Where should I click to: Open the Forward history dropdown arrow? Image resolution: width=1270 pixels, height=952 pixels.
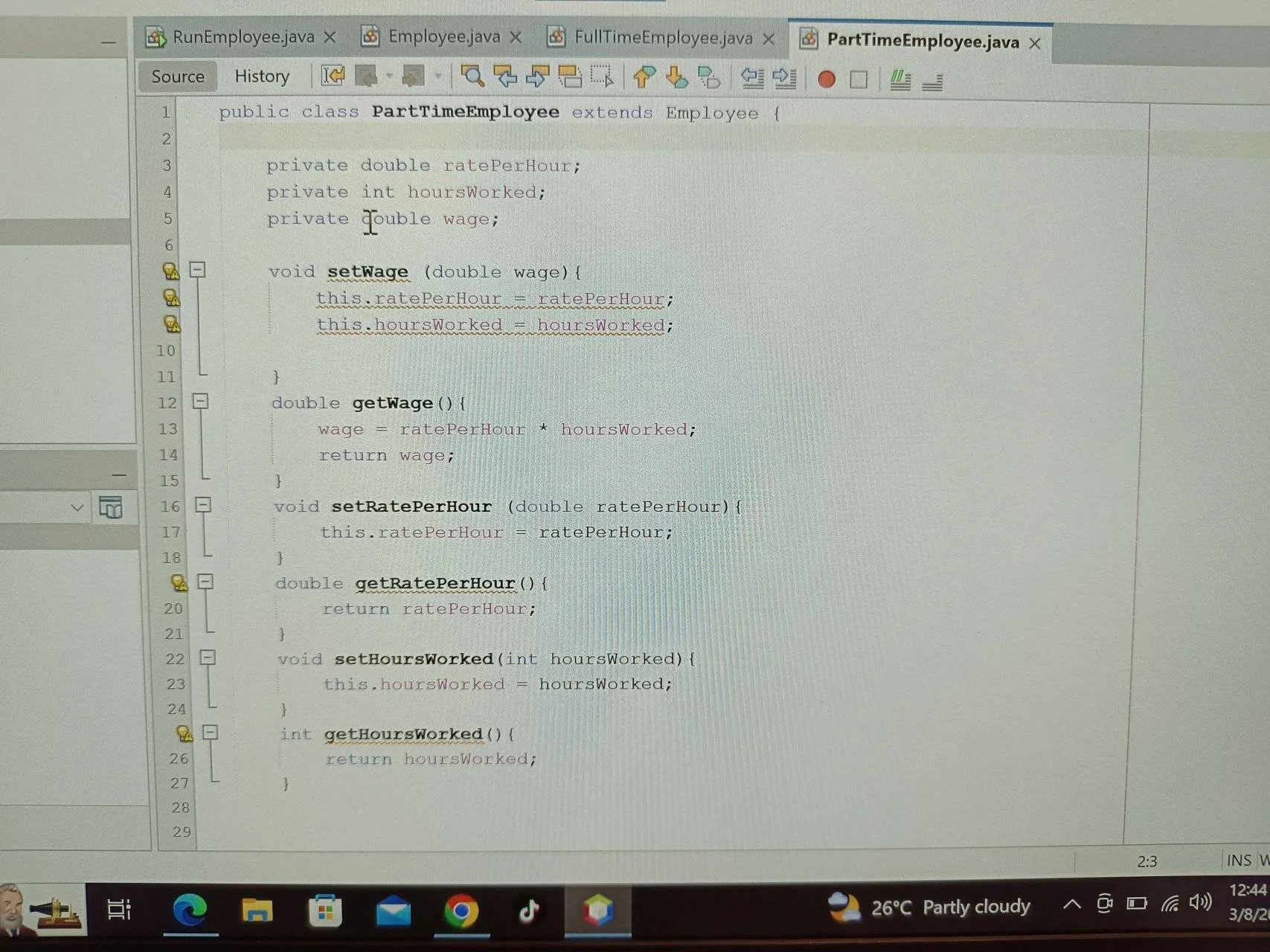437,76
